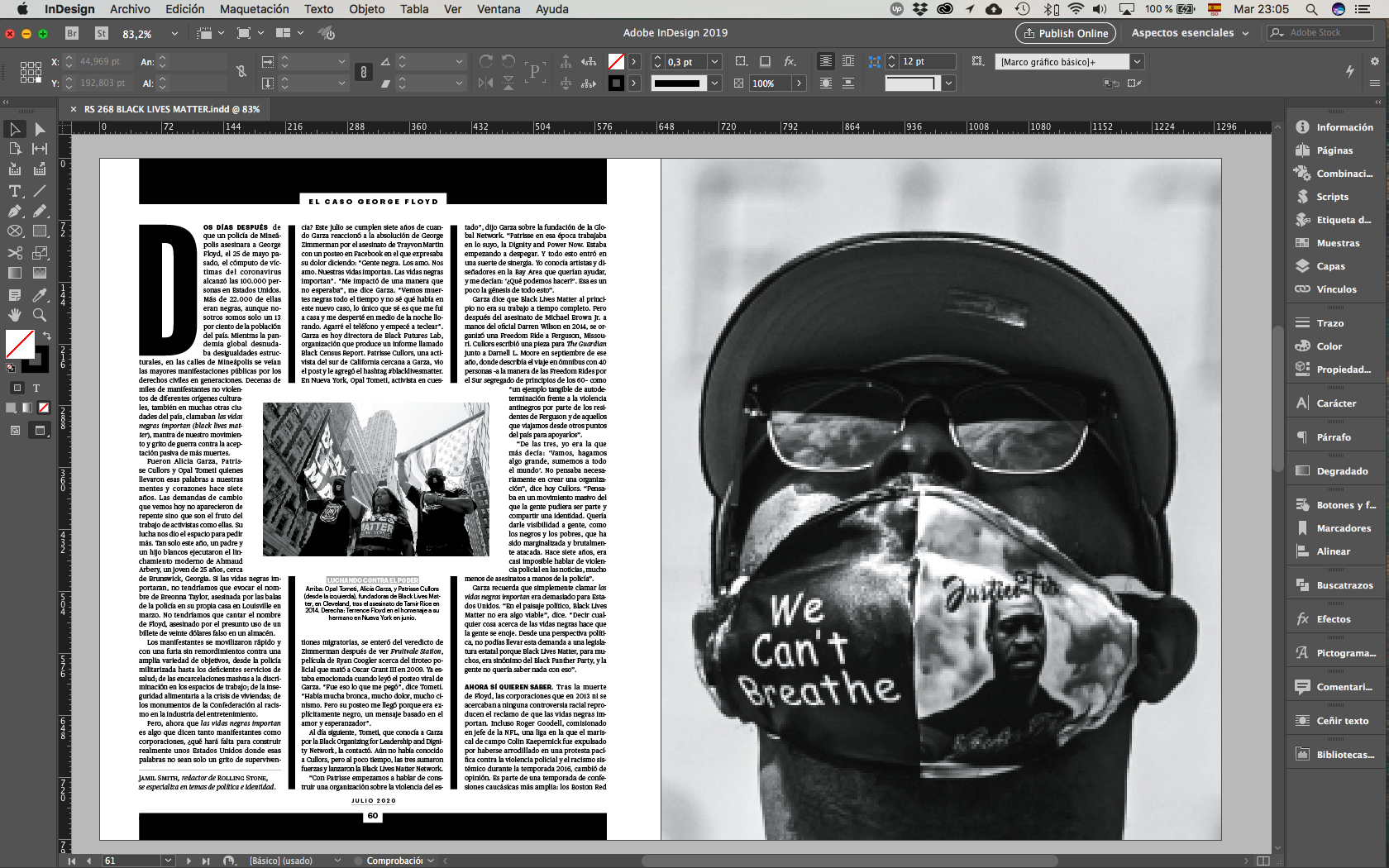
Task: Open the Maquetación menu
Action: coord(254,9)
